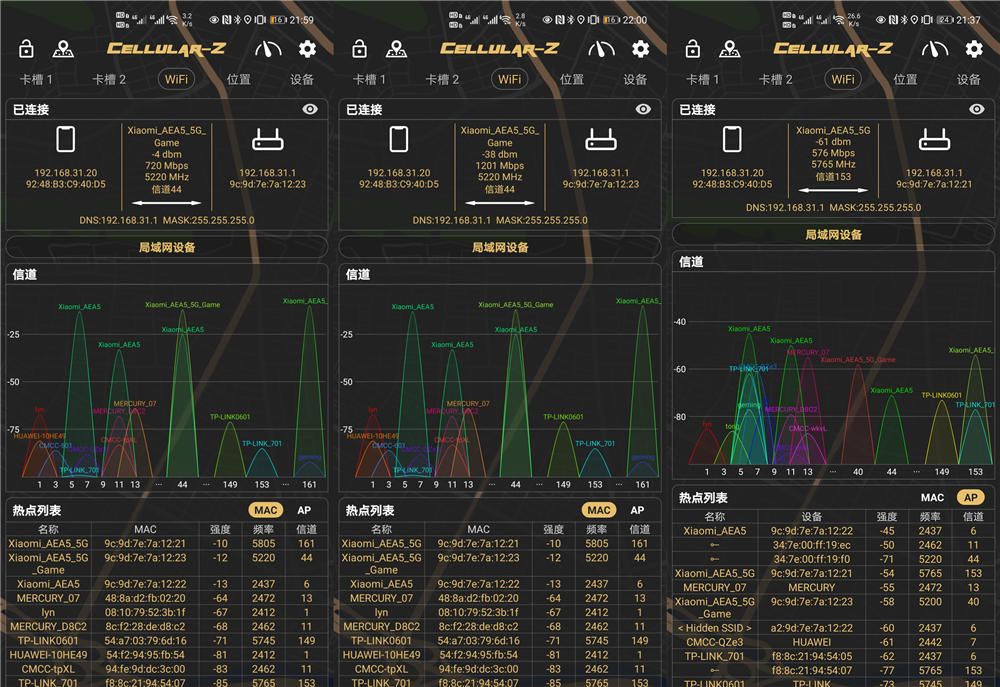Tap the phone device icon in the 22:00 screen
Image resolution: width=1000 pixels, height=687 pixels.
click(399, 139)
